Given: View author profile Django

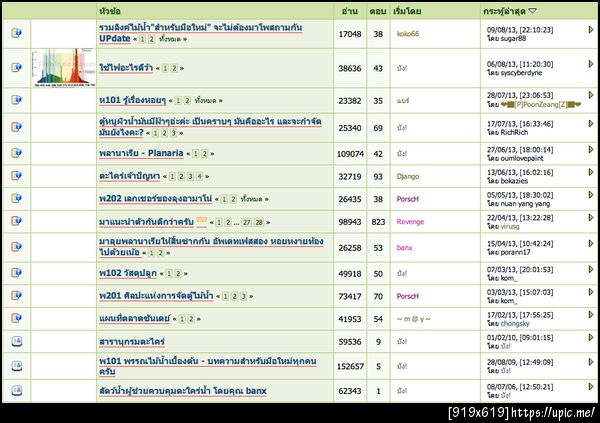Looking at the screenshot, I should tap(408, 176).
